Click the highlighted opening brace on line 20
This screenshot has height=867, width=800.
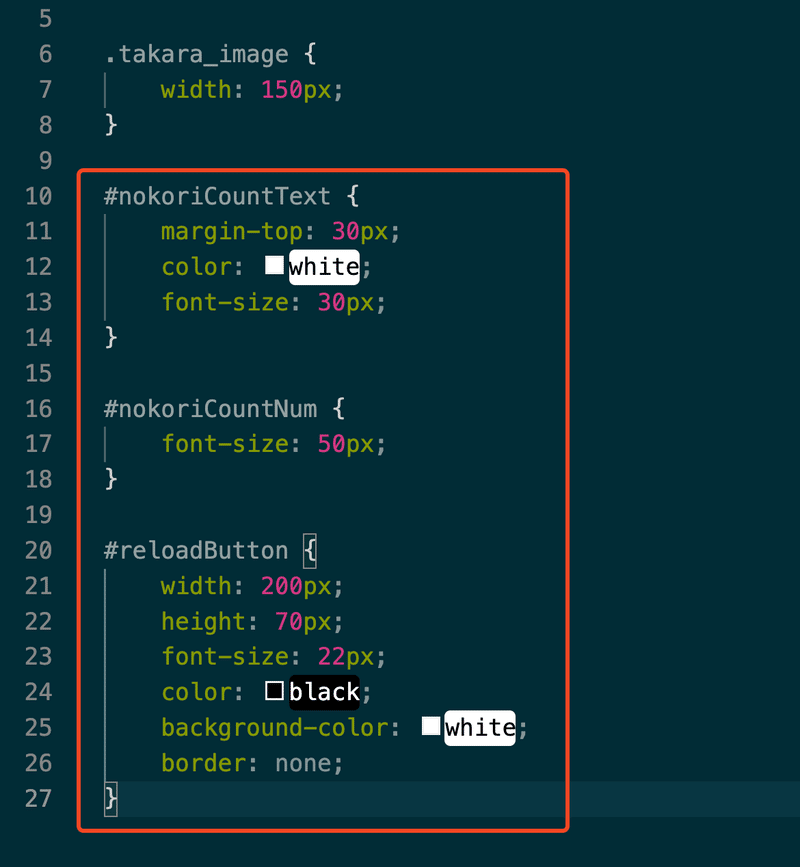pyautogui.click(x=310, y=551)
